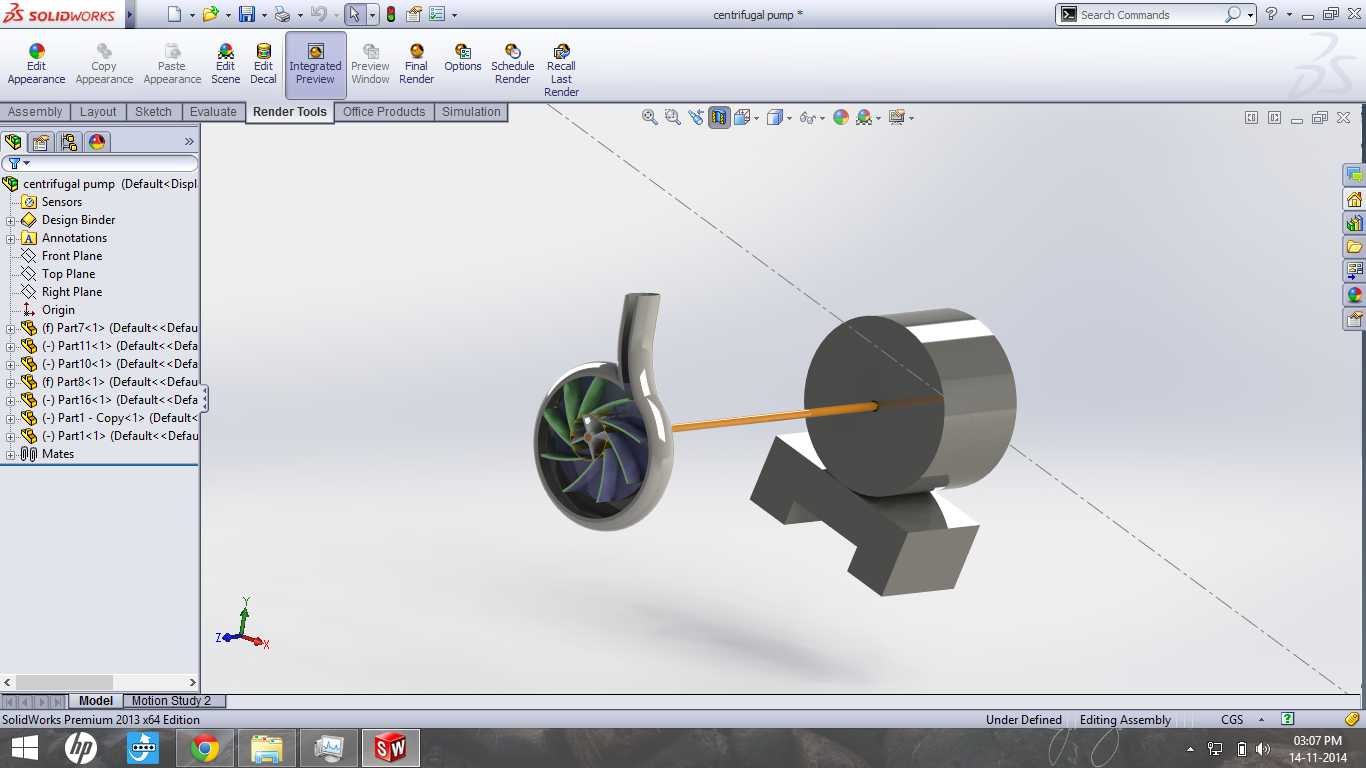Expand the Mates tree node
The width and height of the screenshot is (1366, 768).
(11, 454)
